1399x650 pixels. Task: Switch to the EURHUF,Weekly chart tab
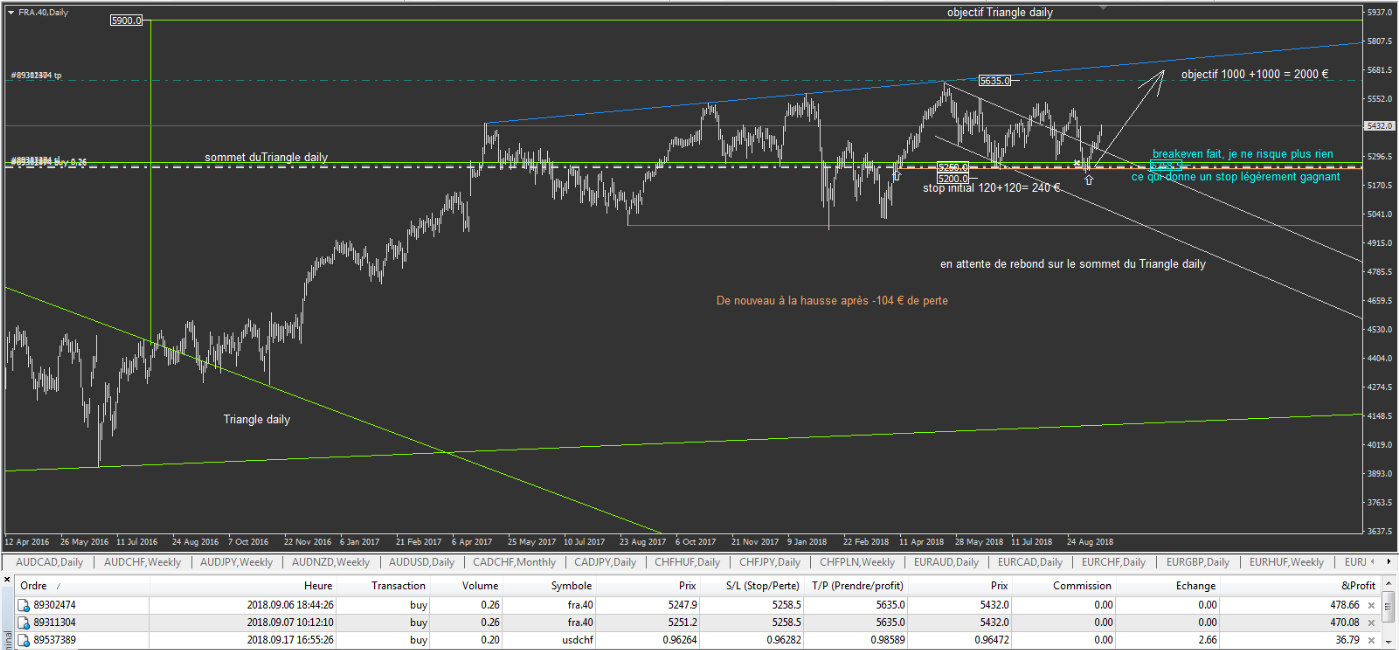tap(1286, 562)
